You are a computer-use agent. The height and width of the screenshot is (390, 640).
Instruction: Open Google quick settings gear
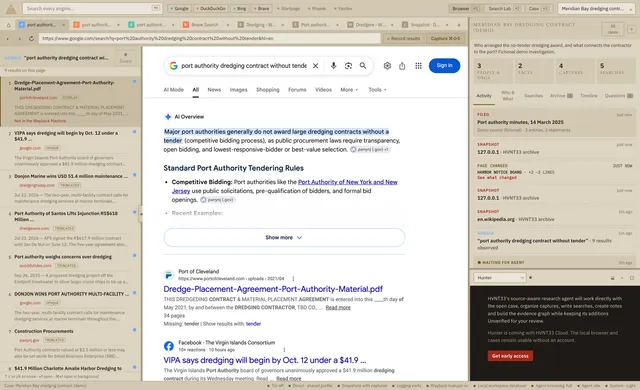pyautogui.click(x=387, y=66)
